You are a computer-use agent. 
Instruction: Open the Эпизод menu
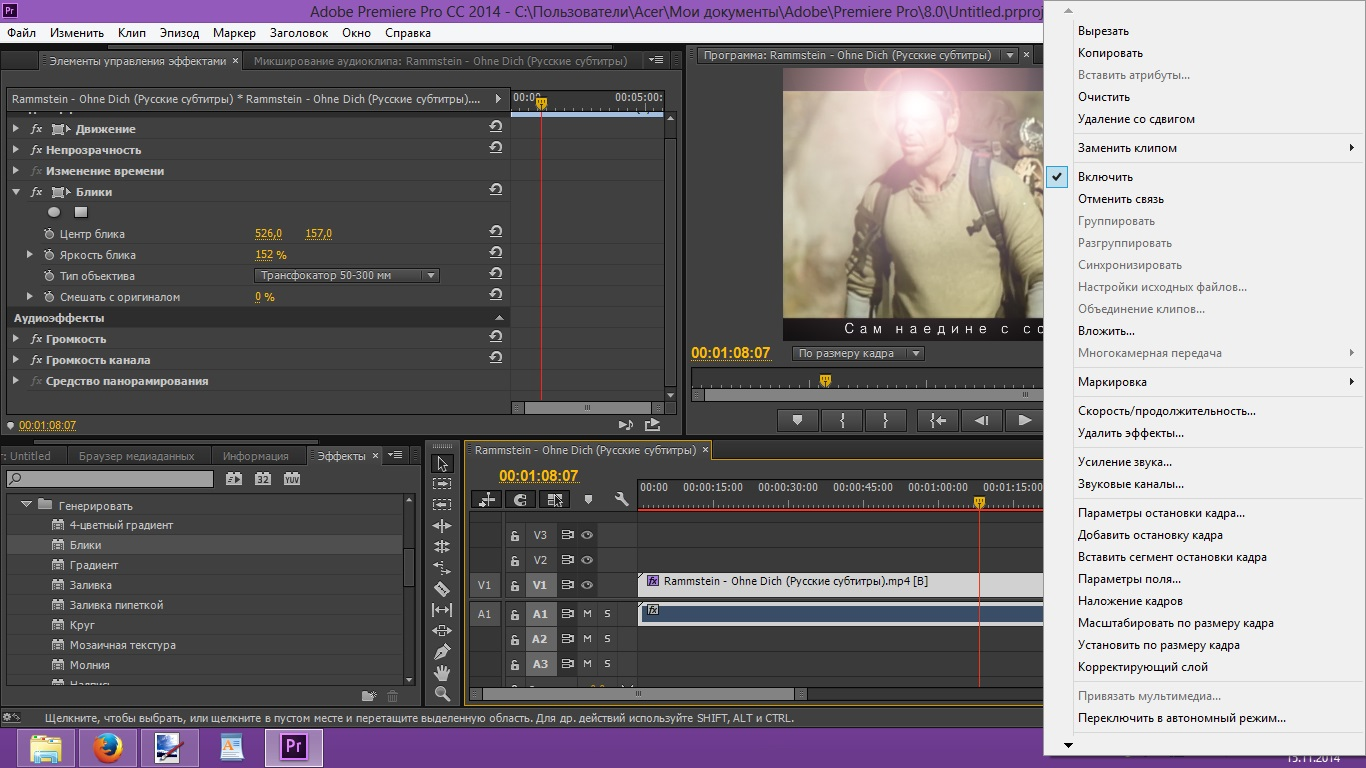pyautogui.click(x=179, y=33)
